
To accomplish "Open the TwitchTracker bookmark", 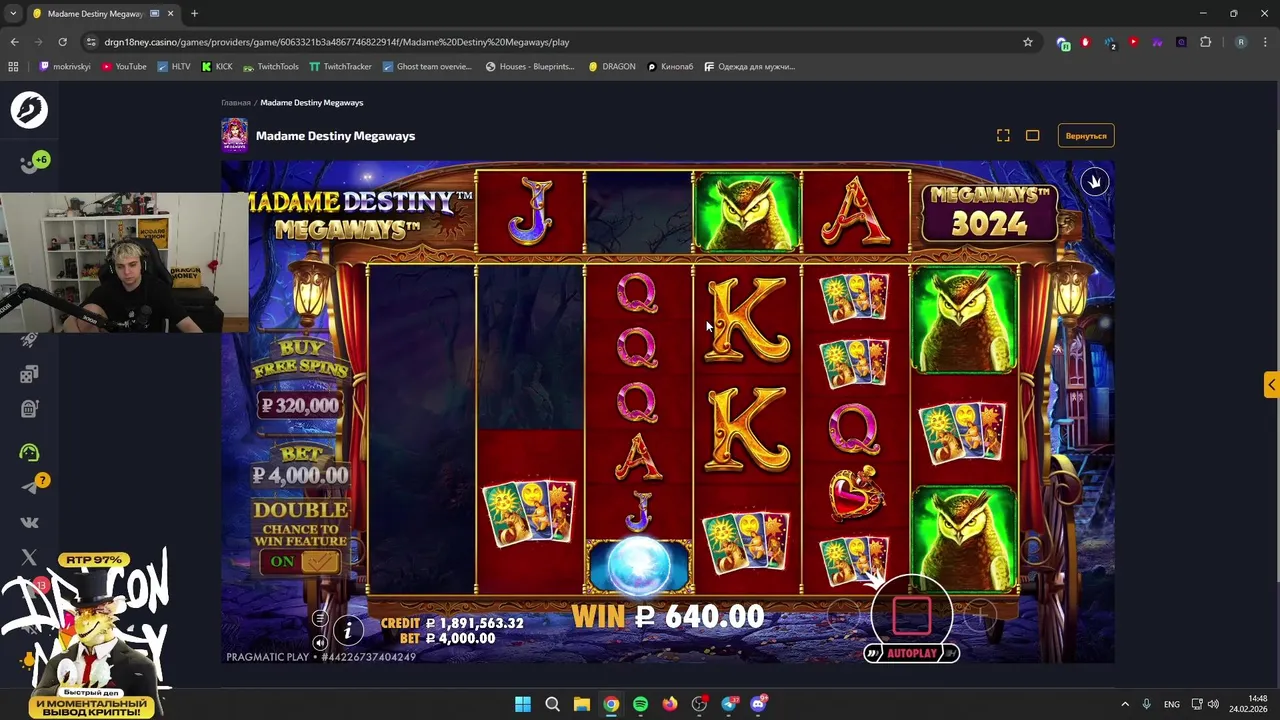I will (x=340, y=67).
